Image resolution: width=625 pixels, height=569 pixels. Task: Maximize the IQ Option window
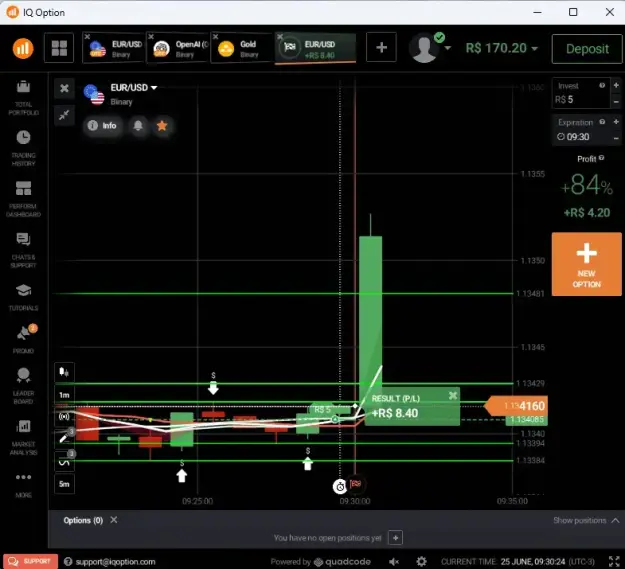point(573,12)
